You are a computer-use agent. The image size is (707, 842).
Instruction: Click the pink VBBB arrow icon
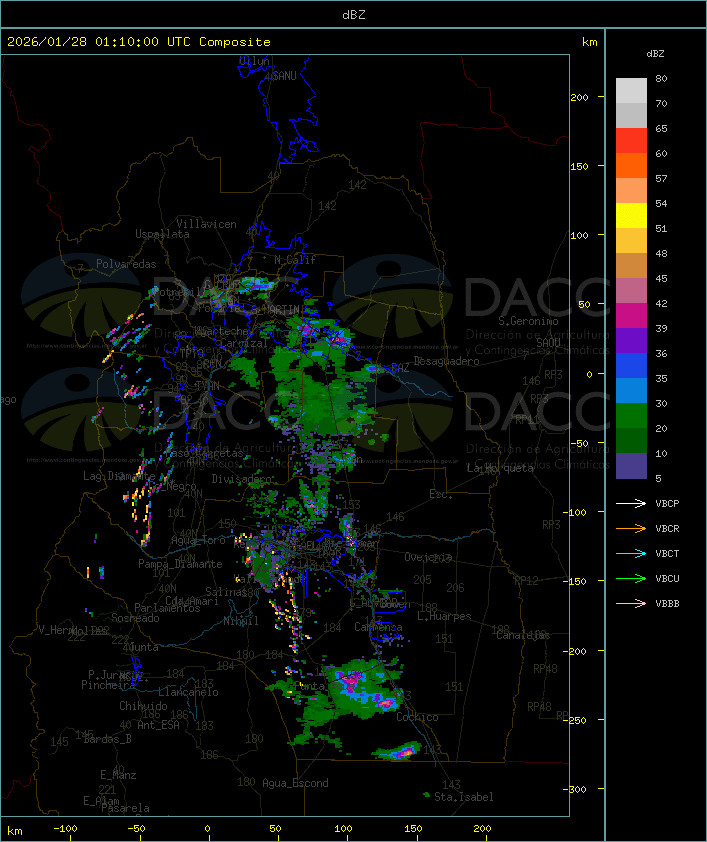click(x=631, y=604)
